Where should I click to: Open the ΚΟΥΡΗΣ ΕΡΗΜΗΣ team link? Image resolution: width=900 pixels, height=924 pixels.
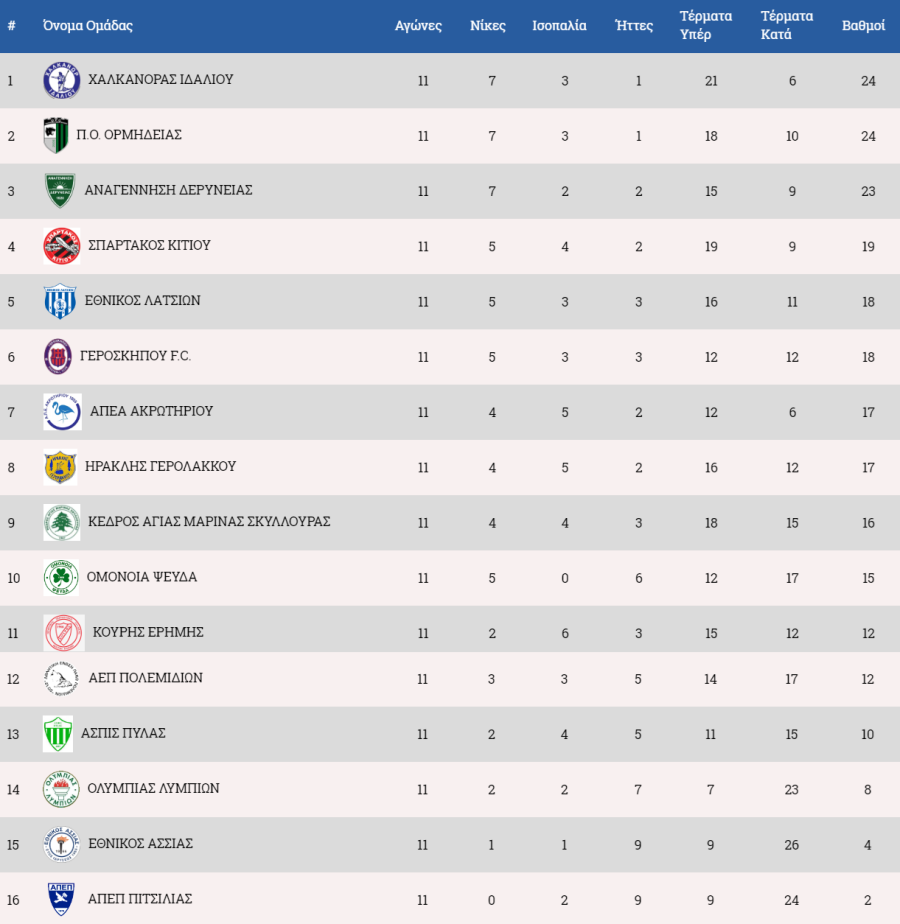click(148, 632)
